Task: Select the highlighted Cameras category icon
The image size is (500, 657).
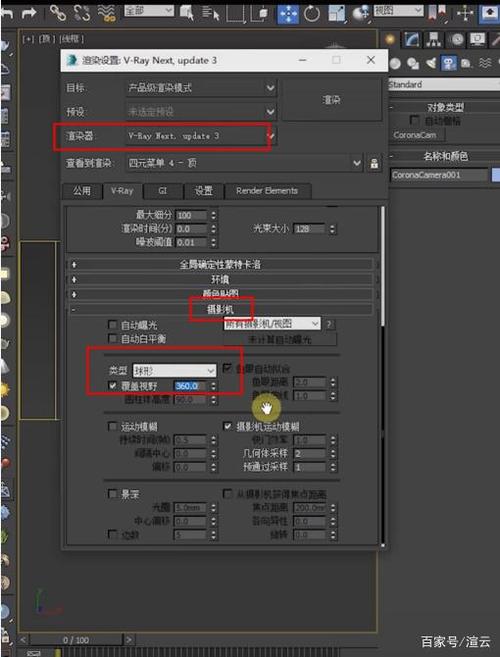Action: (449, 63)
